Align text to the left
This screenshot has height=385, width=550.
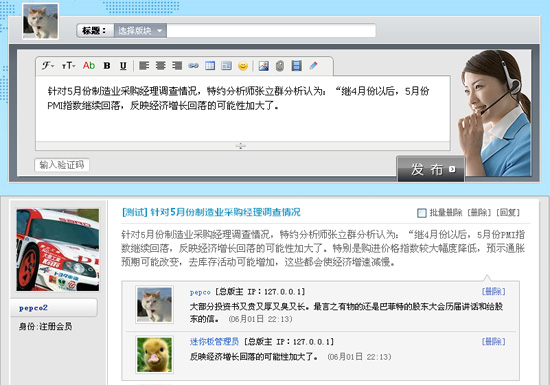pyautogui.click(x=144, y=66)
